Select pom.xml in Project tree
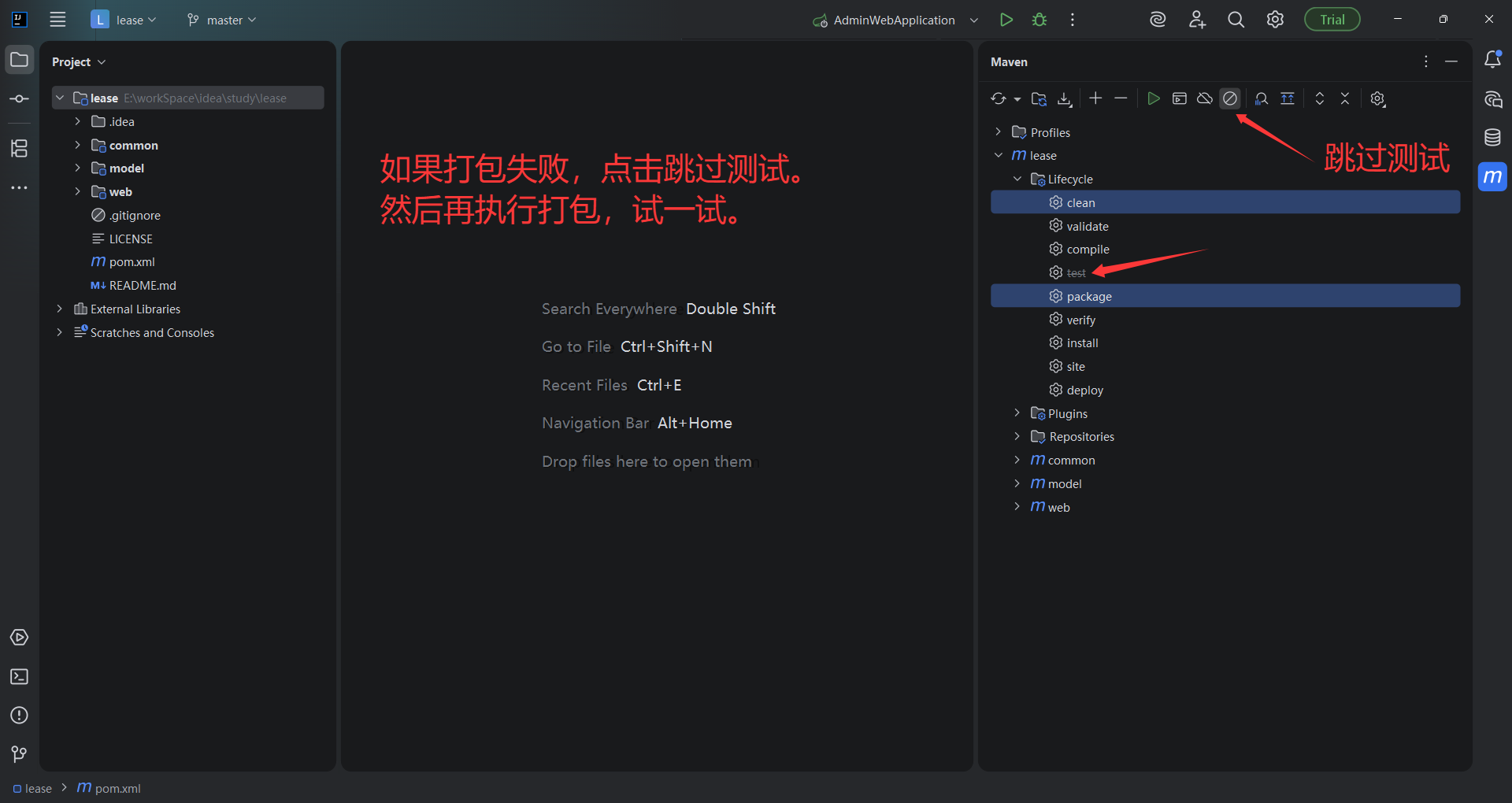The height and width of the screenshot is (803, 1512). pyautogui.click(x=132, y=262)
